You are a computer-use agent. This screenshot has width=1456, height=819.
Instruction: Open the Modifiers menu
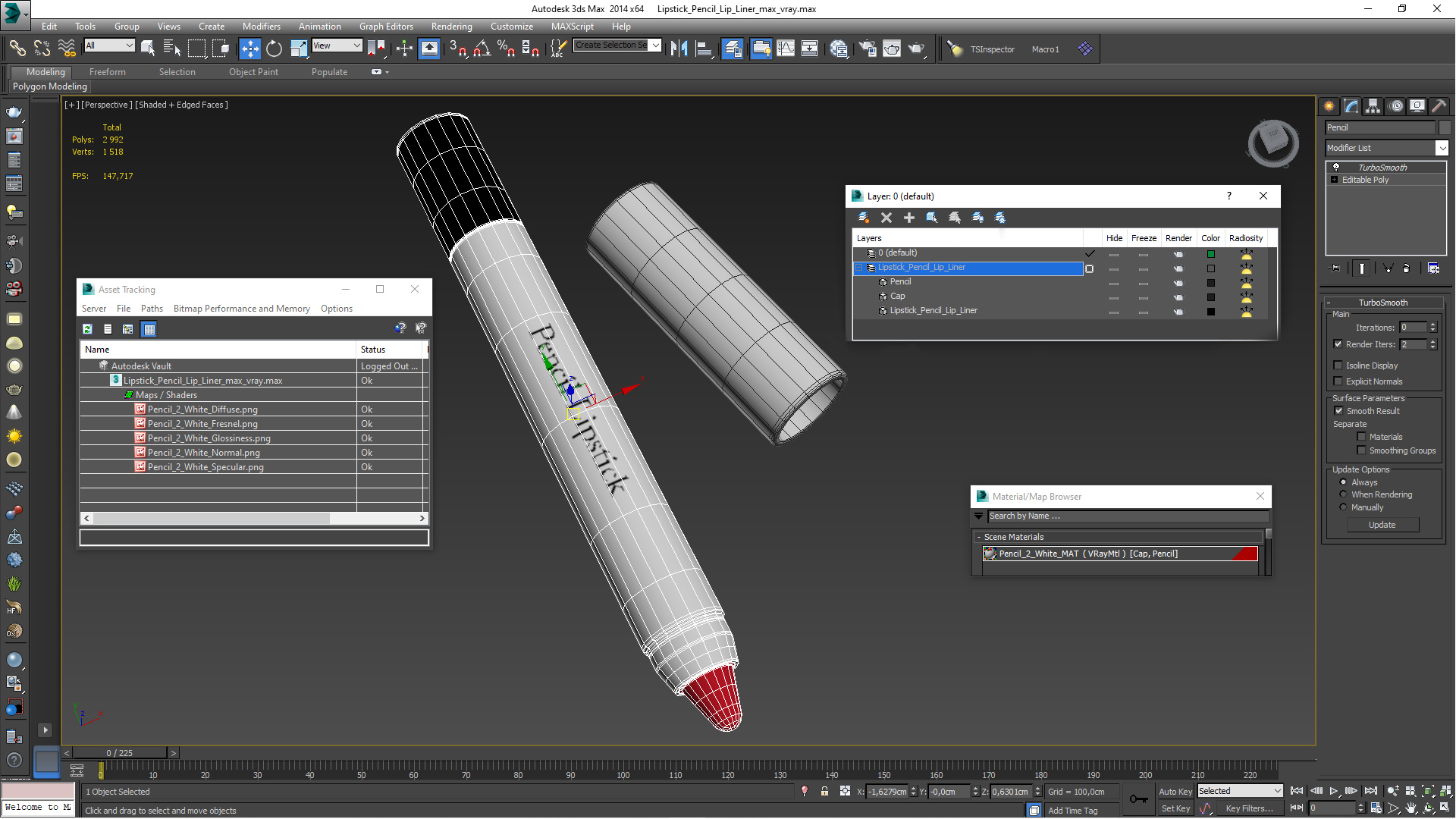pos(261,26)
